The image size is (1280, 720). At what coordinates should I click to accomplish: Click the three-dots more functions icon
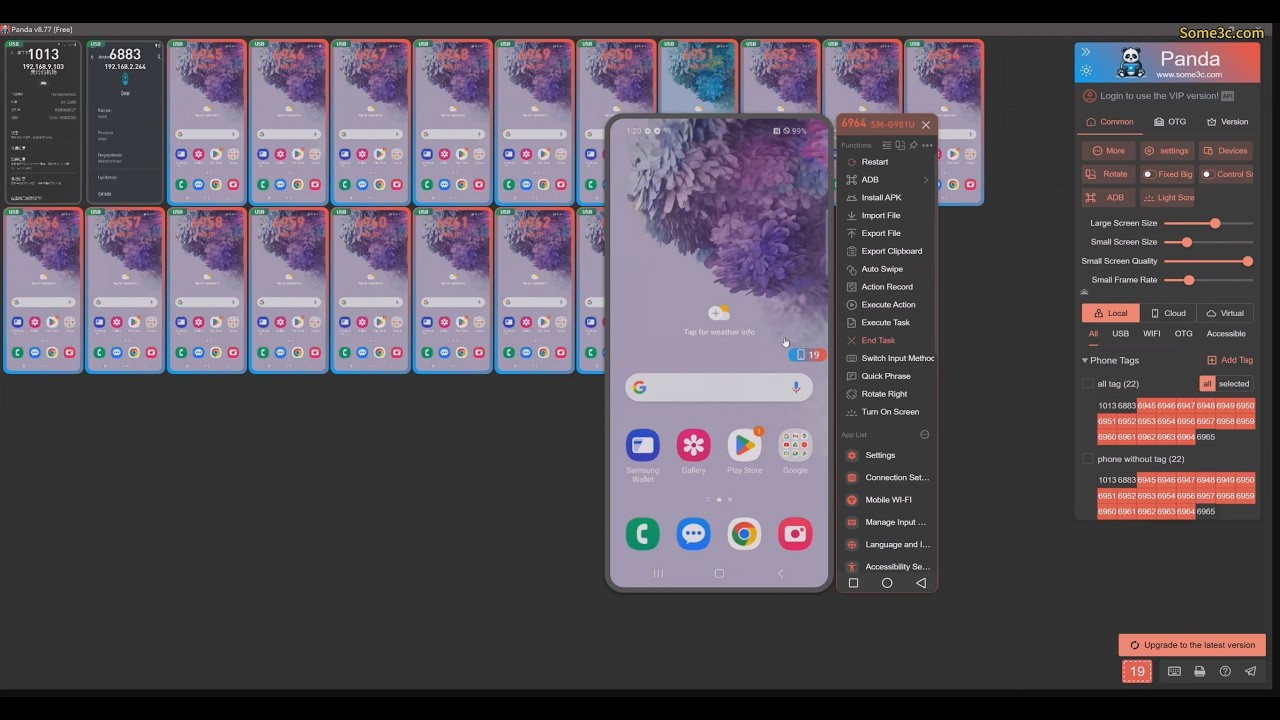[x=927, y=145]
